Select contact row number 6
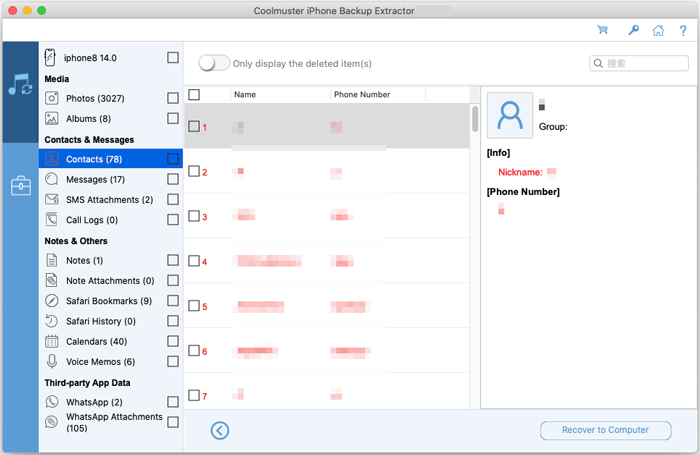700x455 pixels. point(327,351)
